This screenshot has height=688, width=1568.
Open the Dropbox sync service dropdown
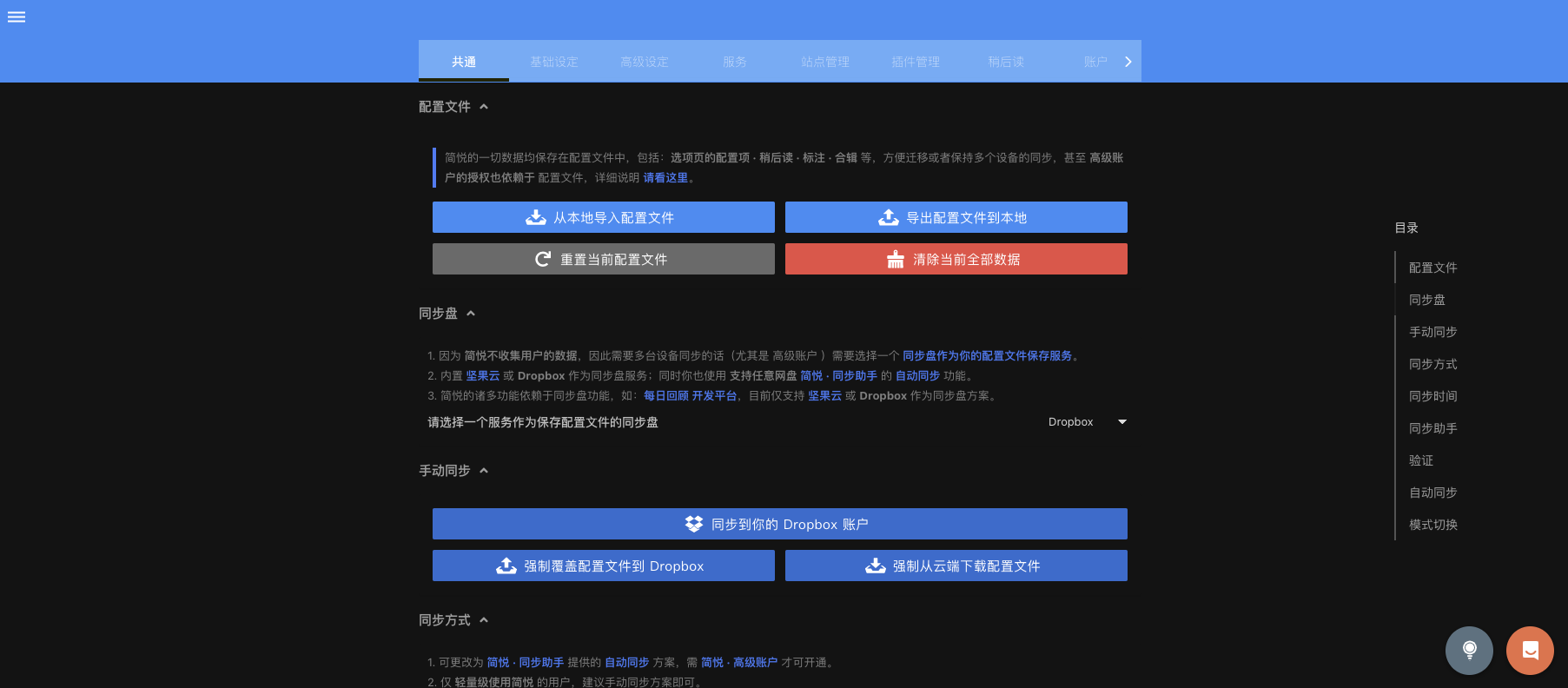point(1087,422)
